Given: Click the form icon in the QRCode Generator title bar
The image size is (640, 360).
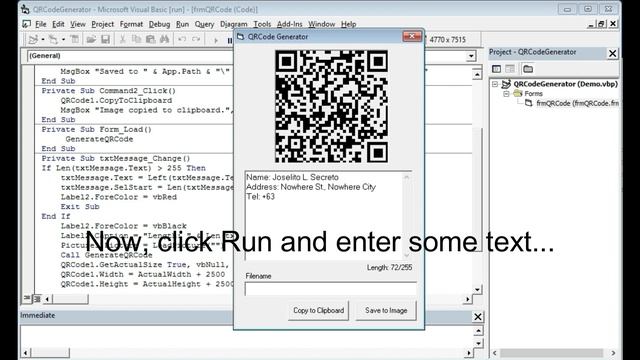Looking at the screenshot, I should point(241,37).
